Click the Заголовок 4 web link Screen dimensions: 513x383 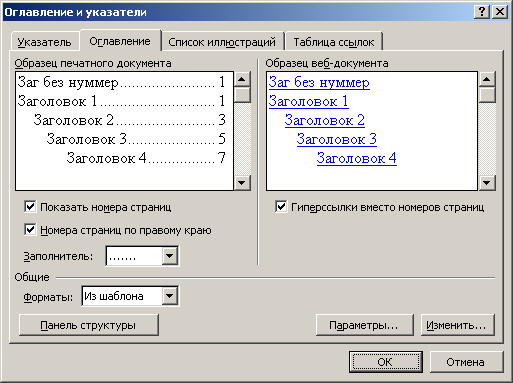(x=357, y=158)
